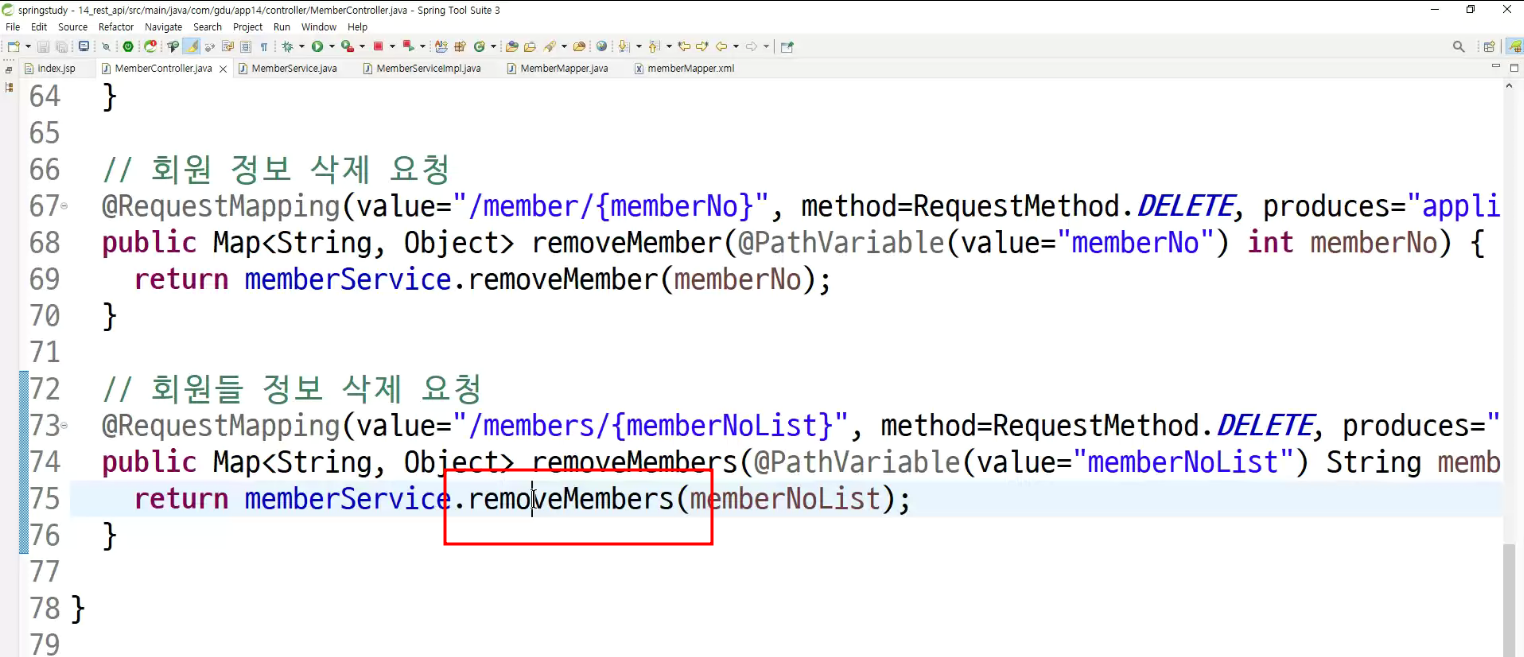Image resolution: width=1524 pixels, height=657 pixels.
Task: Click the Forward navigation arrow icon
Action: 752,46
